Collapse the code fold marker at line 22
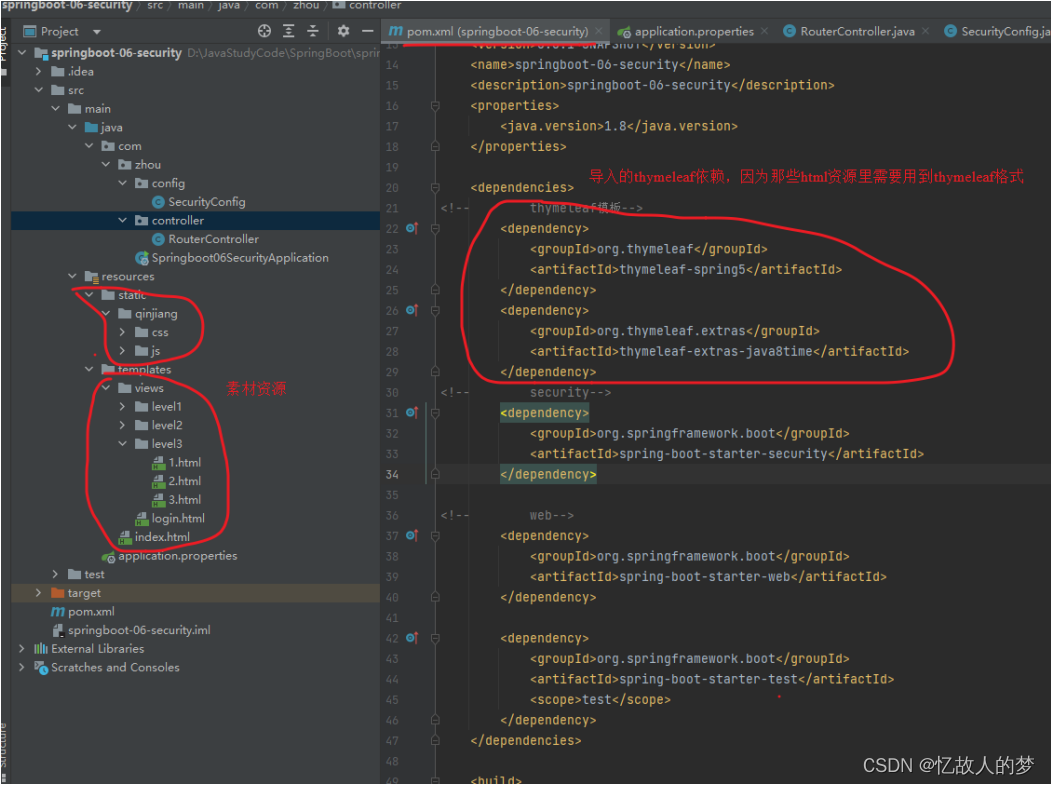 (x=435, y=228)
